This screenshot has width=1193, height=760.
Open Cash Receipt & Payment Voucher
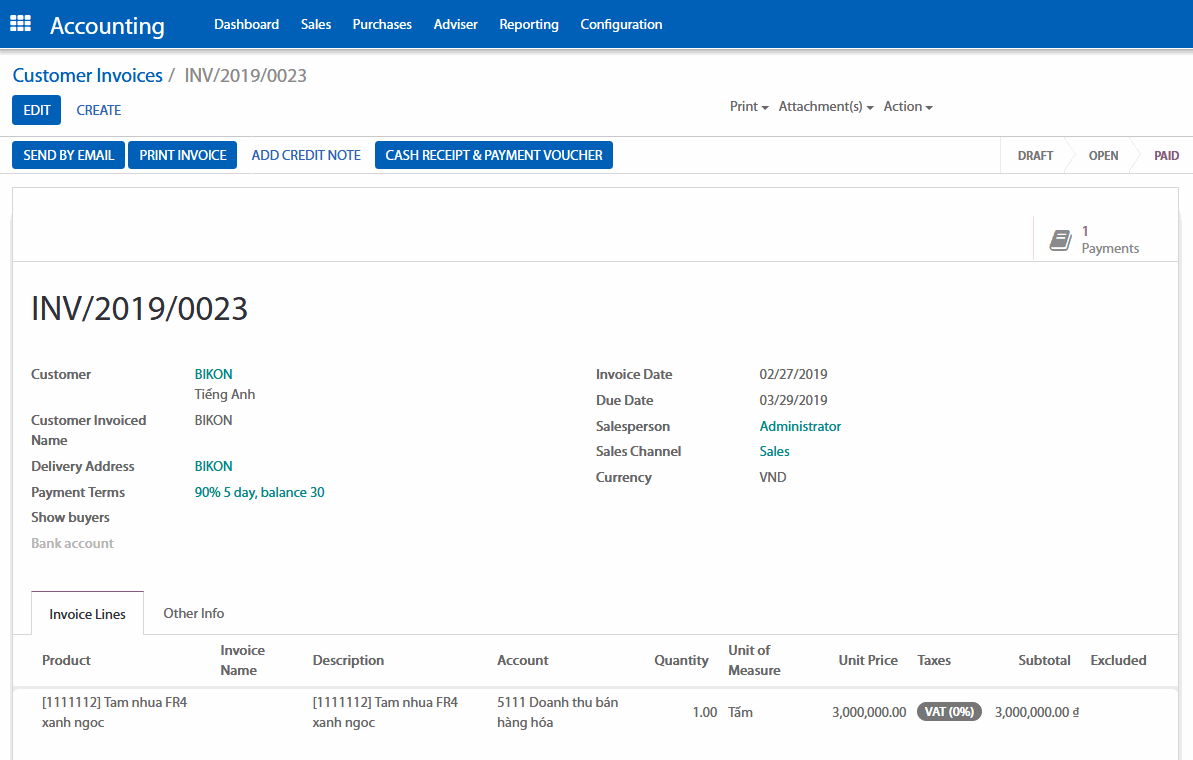click(493, 155)
